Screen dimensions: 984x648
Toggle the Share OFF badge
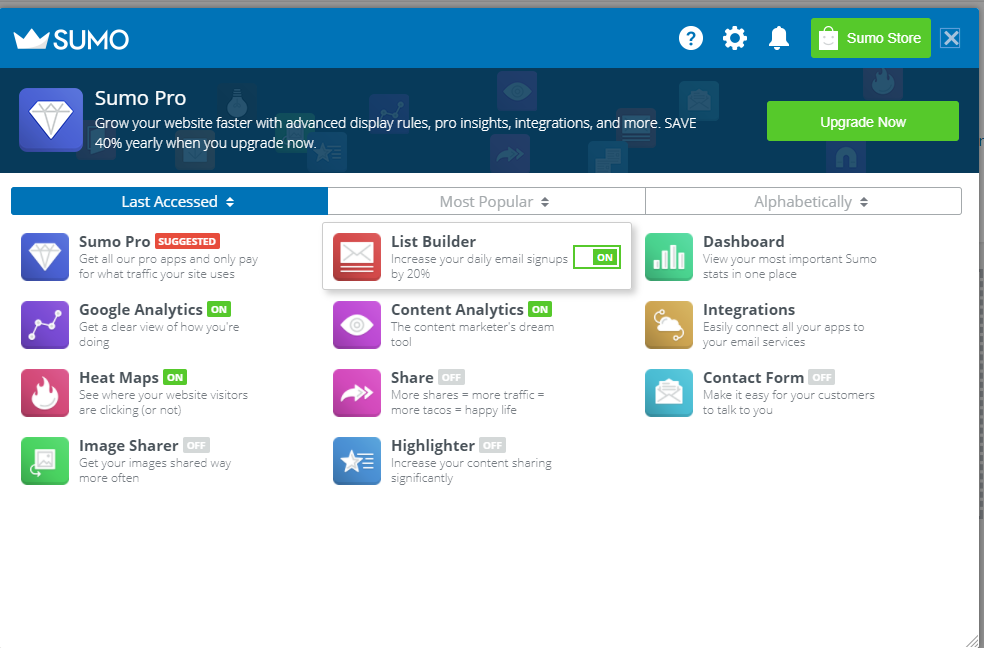pos(451,377)
